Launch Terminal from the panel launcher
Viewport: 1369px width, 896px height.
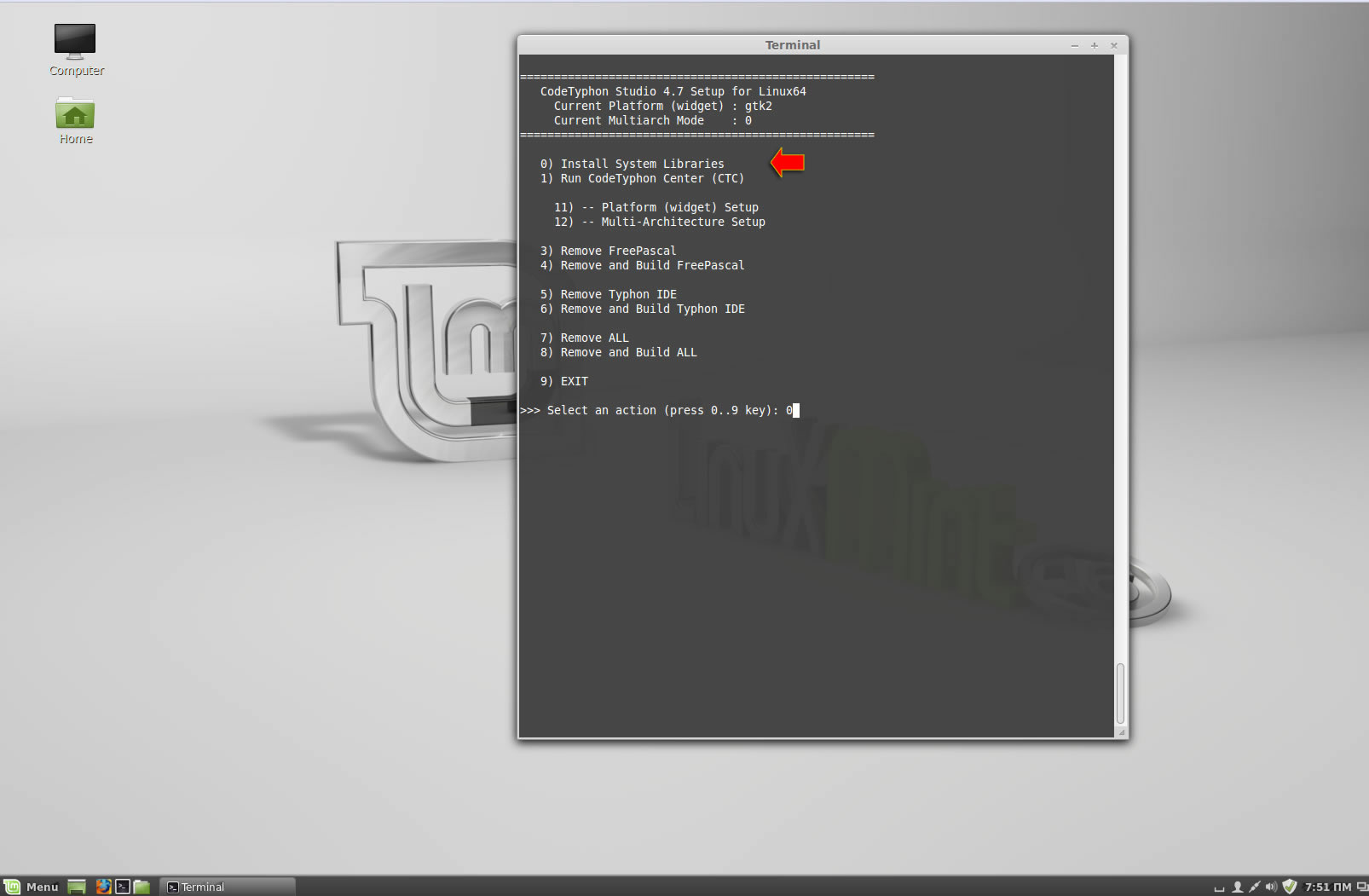tap(123, 887)
